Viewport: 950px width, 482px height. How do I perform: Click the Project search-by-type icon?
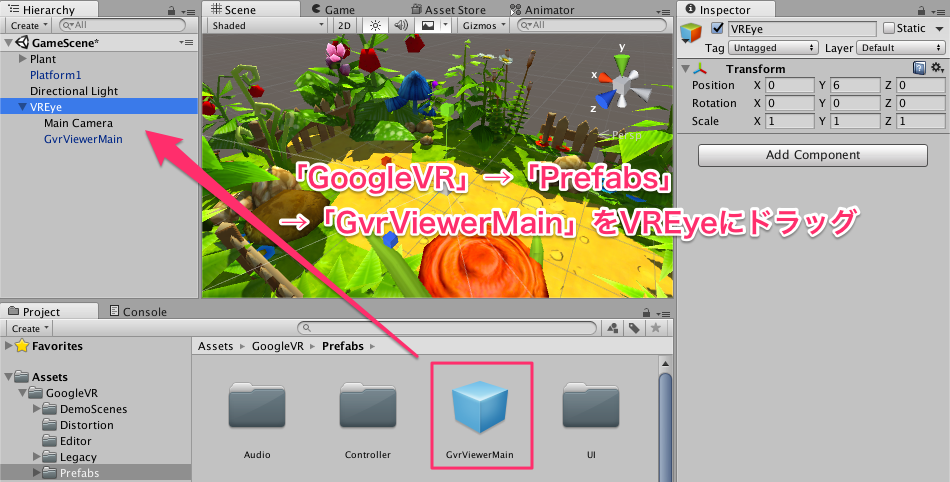pyautogui.click(x=613, y=328)
